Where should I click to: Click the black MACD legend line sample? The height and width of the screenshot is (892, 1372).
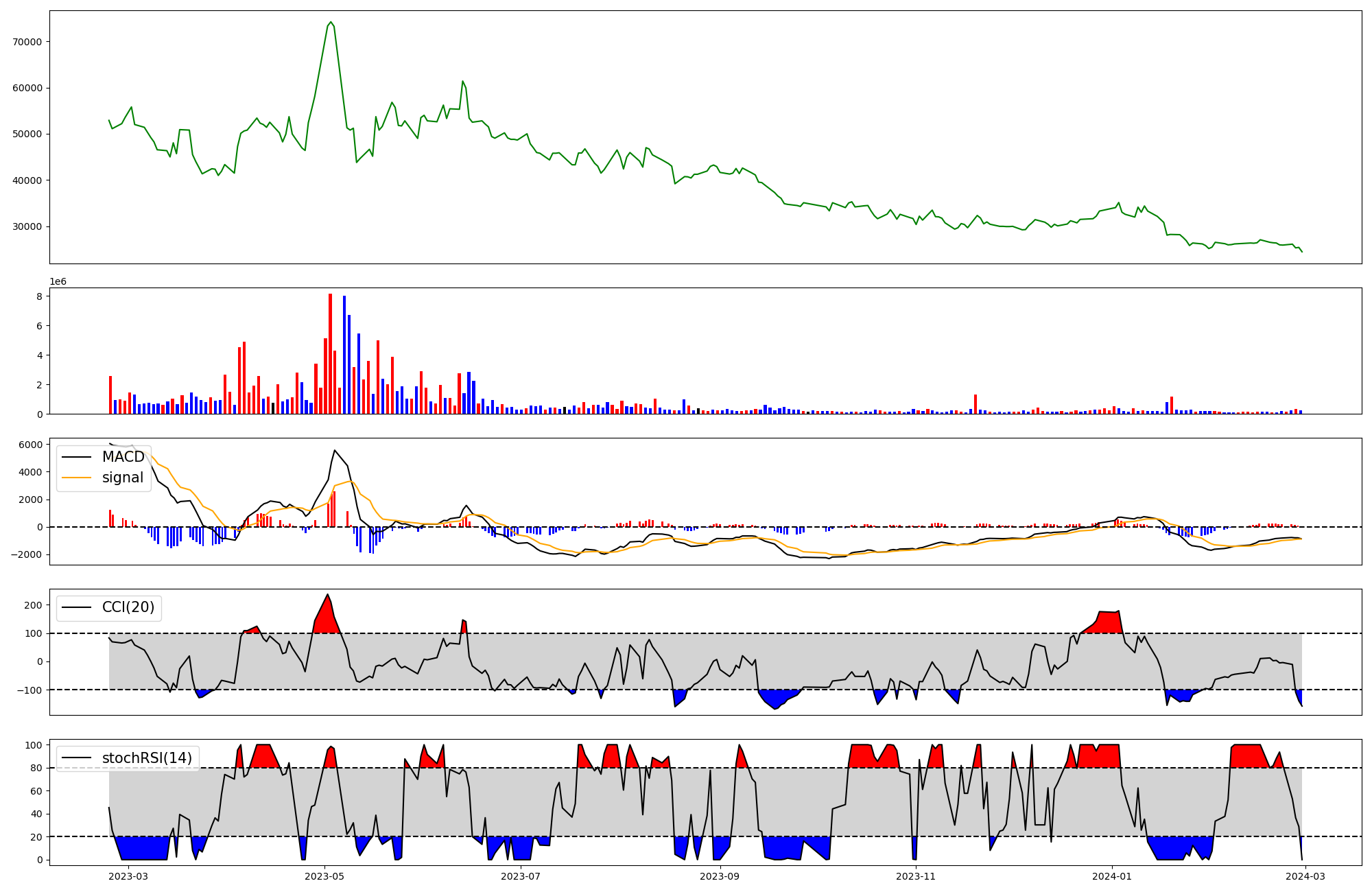(x=77, y=457)
